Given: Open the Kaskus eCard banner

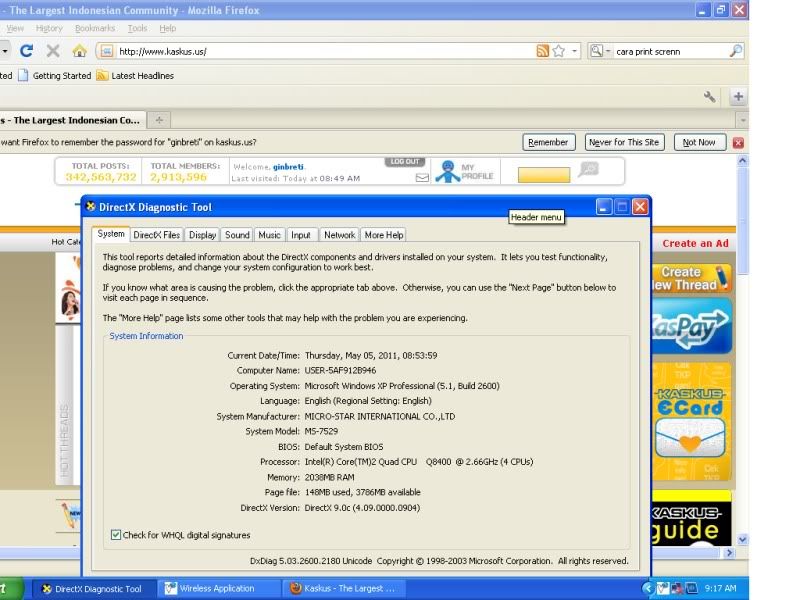Looking at the screenshot, I should coord(691,421).
